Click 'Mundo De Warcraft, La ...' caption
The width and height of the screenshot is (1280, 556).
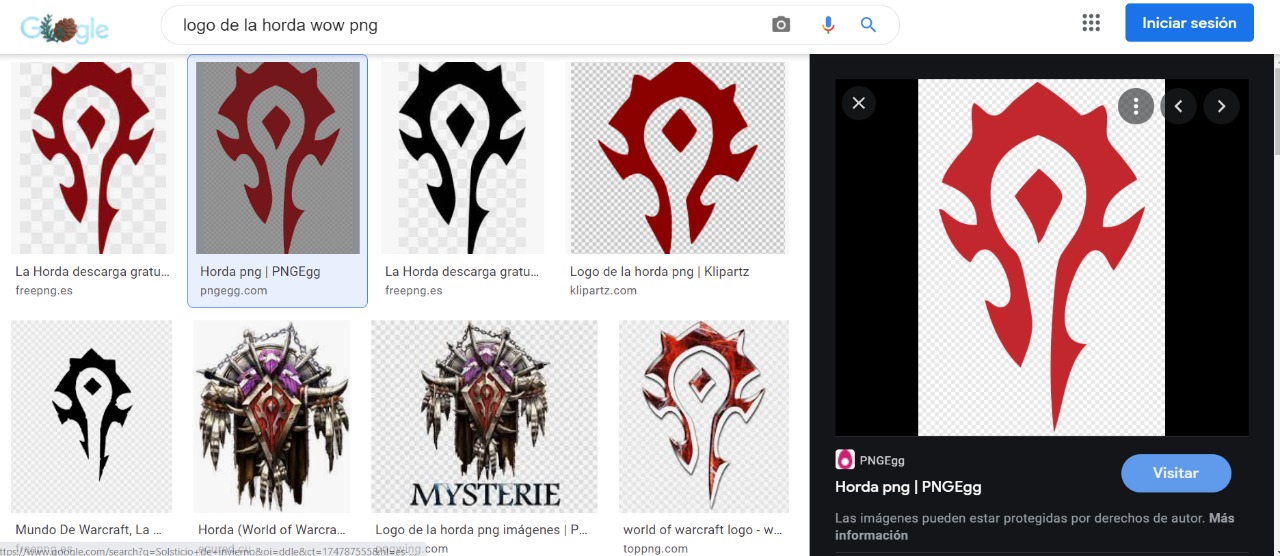click(89, 530)
